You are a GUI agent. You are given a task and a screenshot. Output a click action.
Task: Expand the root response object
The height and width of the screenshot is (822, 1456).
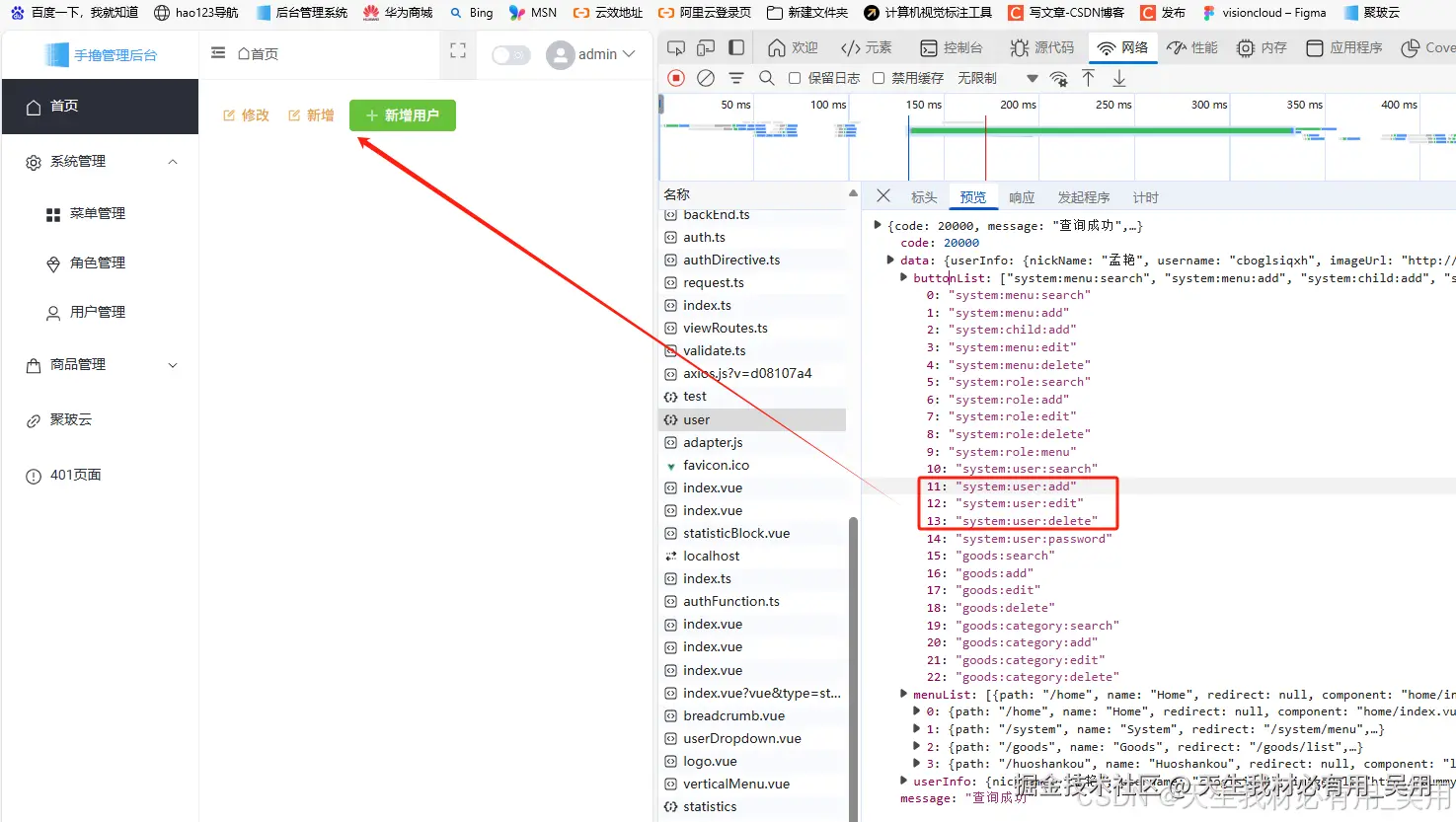(x=878, y=225)
